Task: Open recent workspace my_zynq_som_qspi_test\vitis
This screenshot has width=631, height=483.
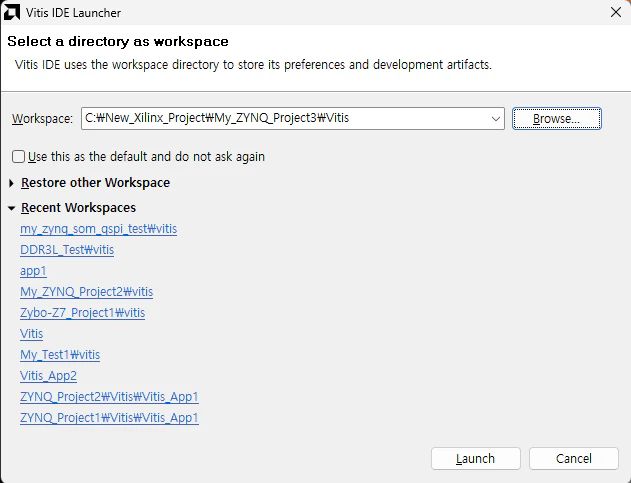Action: click(99, 229)
